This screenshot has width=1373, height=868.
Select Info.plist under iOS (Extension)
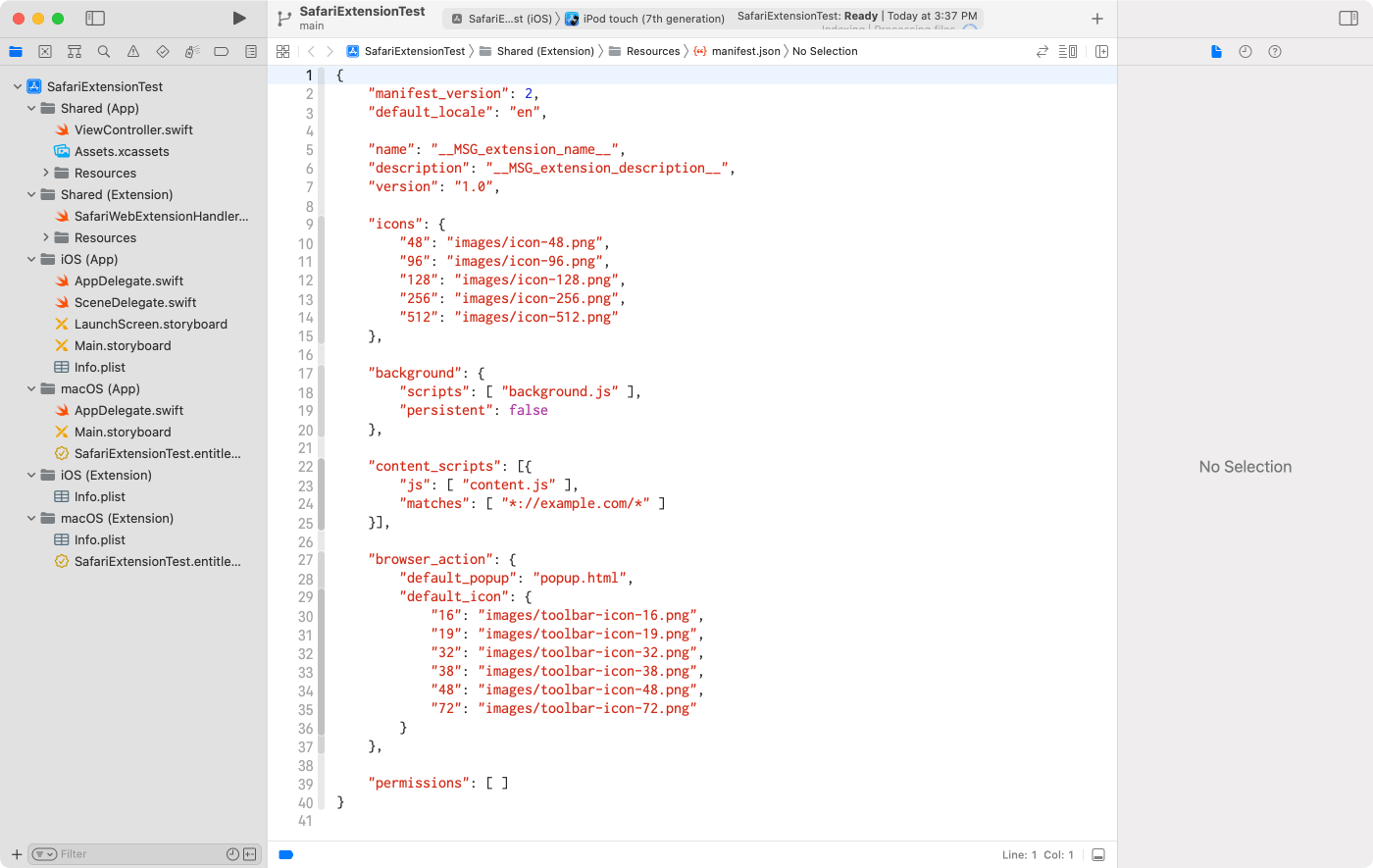pos(99,496)
